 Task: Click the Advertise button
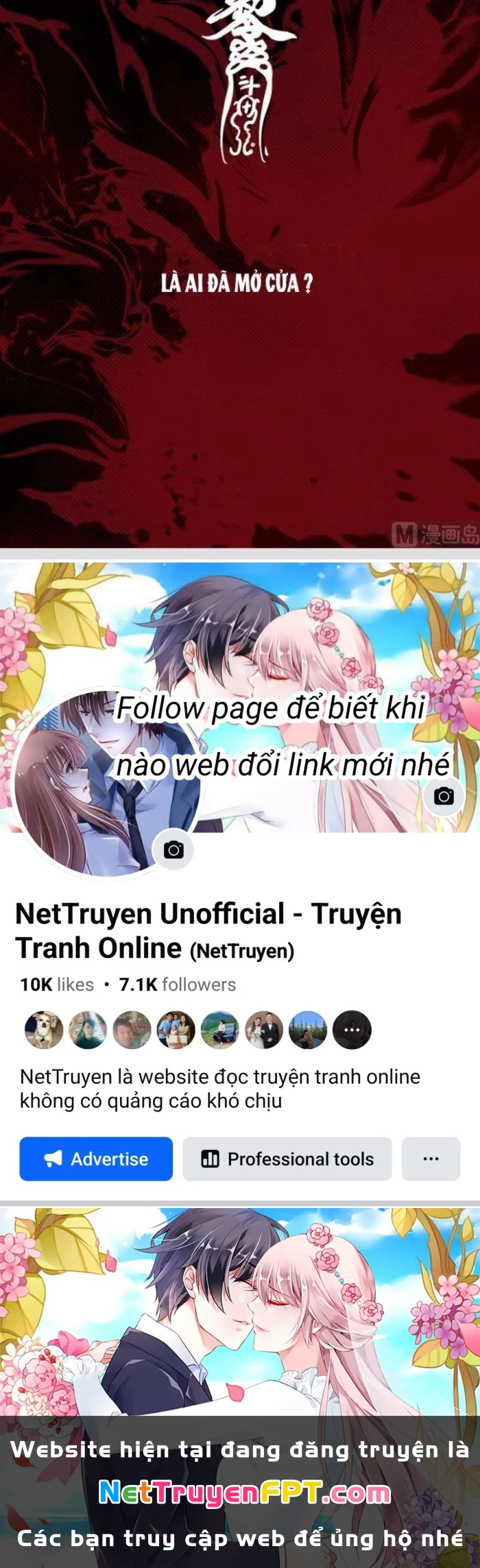coord(96,1159)
